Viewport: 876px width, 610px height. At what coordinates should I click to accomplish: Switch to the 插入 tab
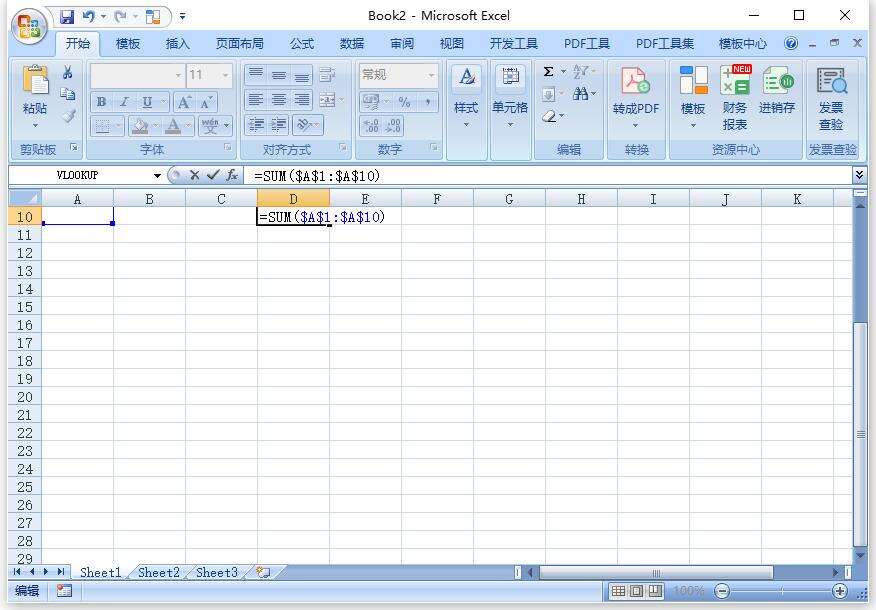[x=178, y=44]
